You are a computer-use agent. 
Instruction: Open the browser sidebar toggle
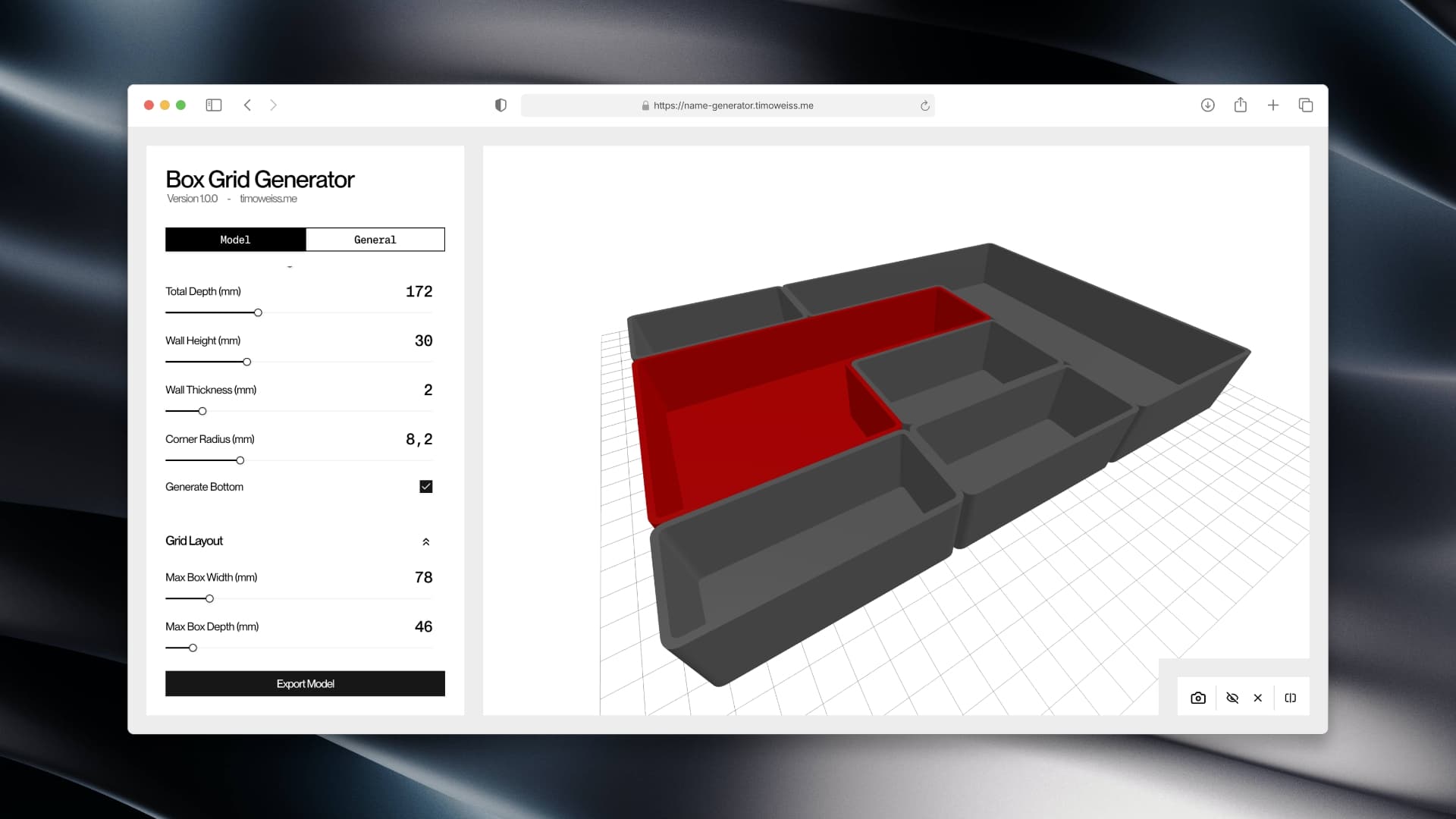(214, 105)
